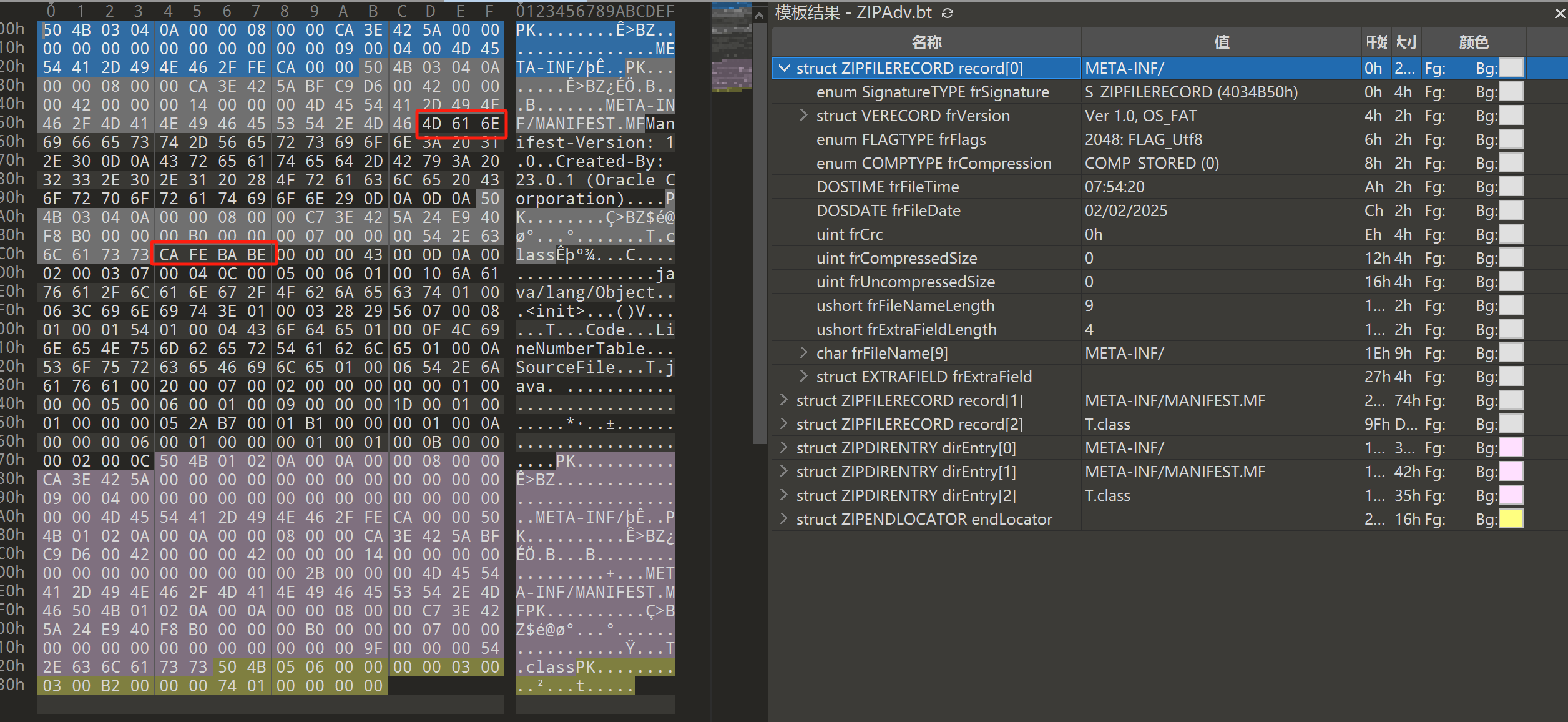Image resolution: width=1568 pixels, height=722 pixels.
Task: Expand struct EXTRAFIELD frExtraField
Action: [x=804, y=377]
